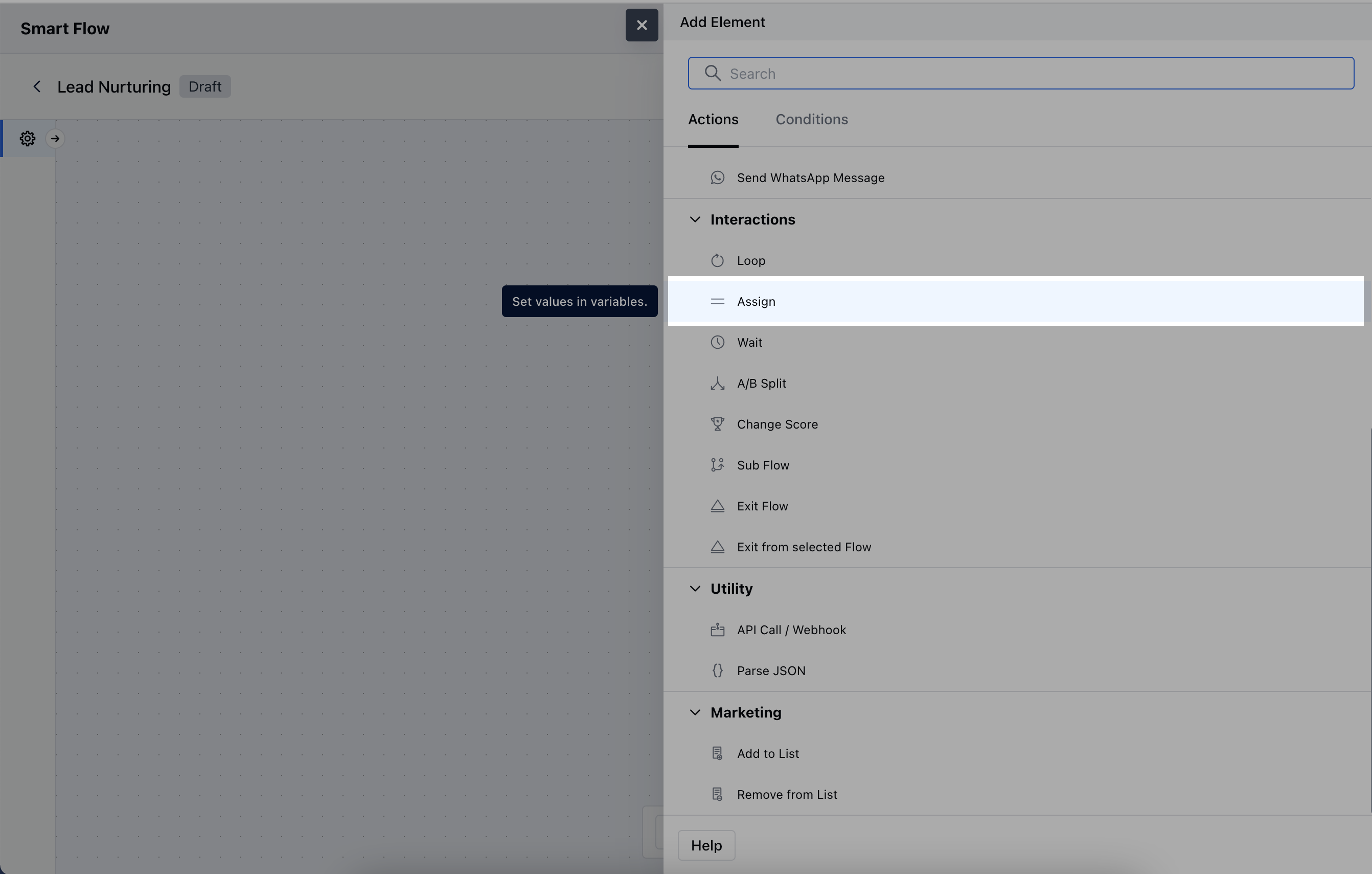
Task: Click the A/B Split icon
Action: (717, 383)
